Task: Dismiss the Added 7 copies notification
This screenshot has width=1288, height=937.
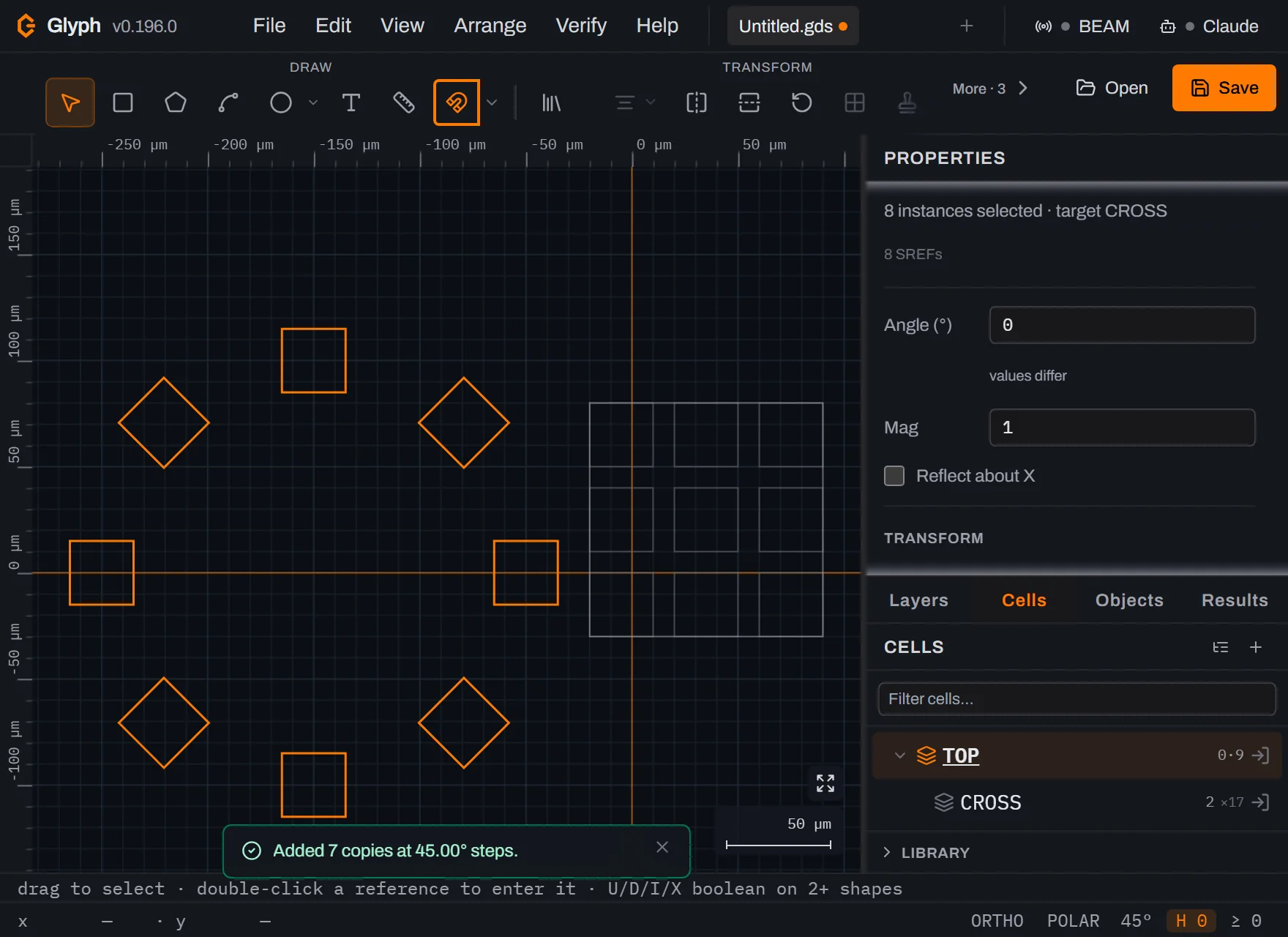Action: click(x=662, y=847)
